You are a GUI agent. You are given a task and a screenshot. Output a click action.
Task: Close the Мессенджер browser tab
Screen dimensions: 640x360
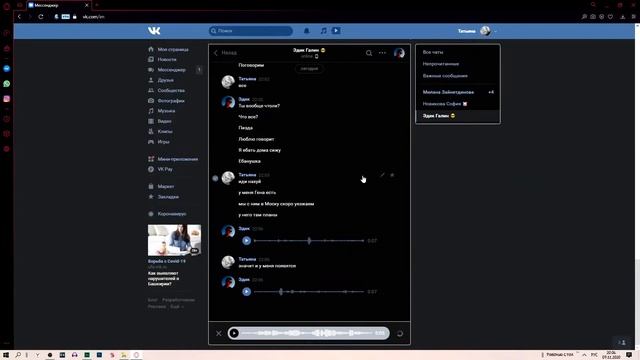pyautogui.click(x=87, y=5)
